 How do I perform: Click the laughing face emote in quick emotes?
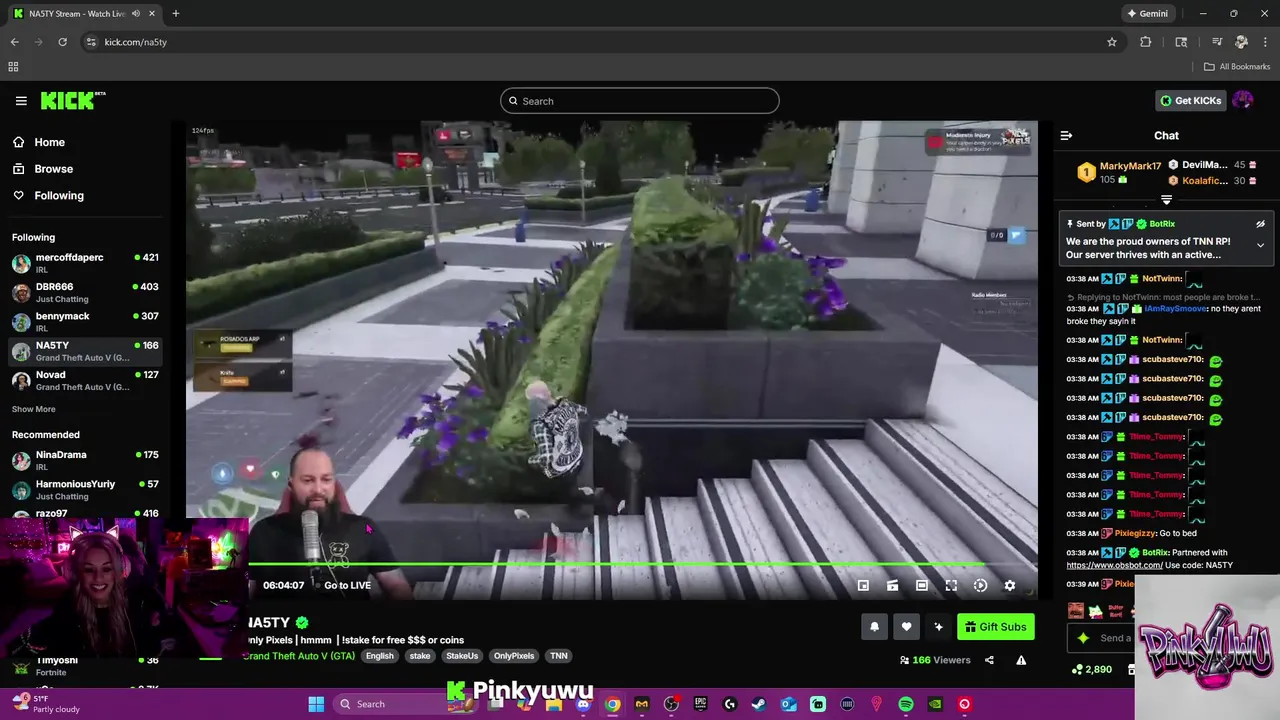coord(1076,610)
